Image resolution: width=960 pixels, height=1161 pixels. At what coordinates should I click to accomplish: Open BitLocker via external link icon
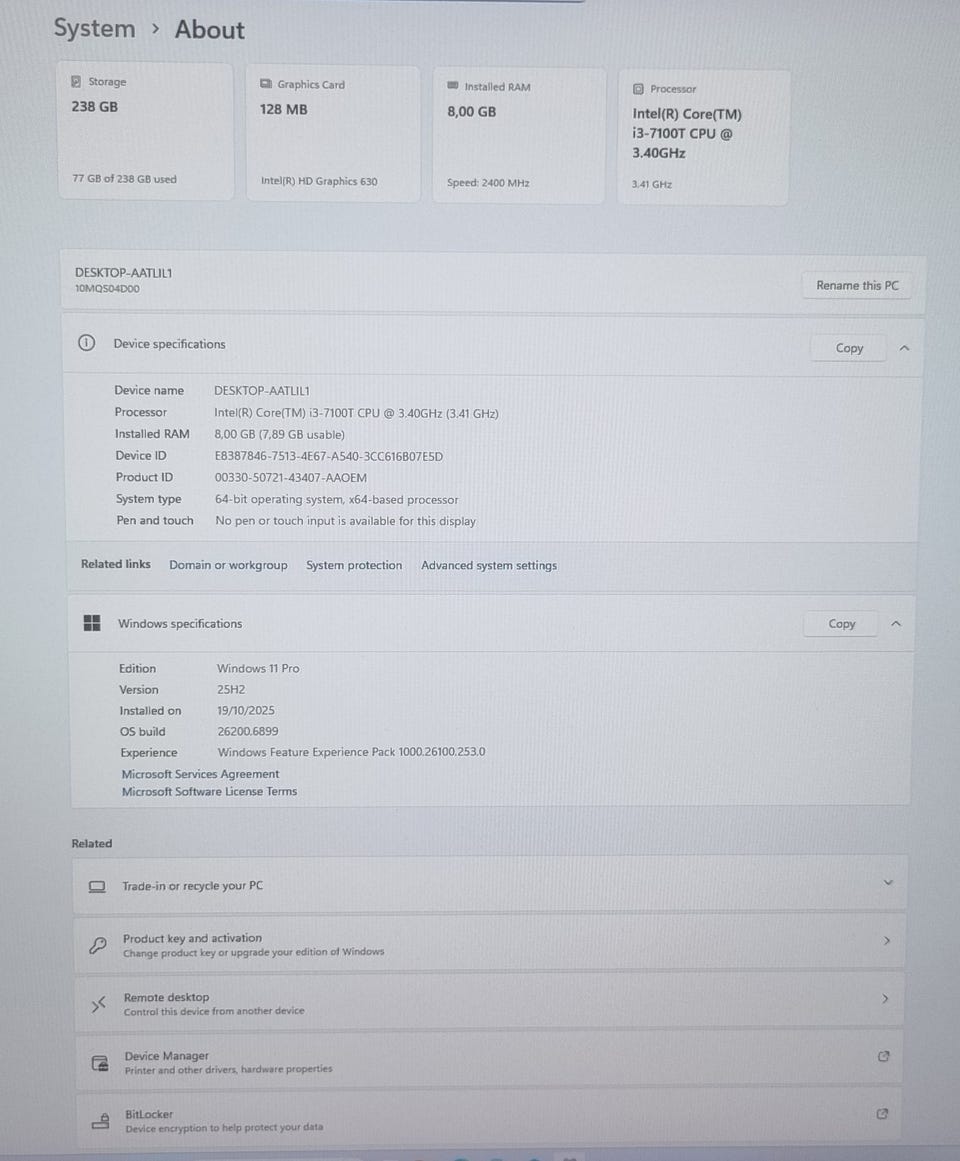(x=882, y=1114)
